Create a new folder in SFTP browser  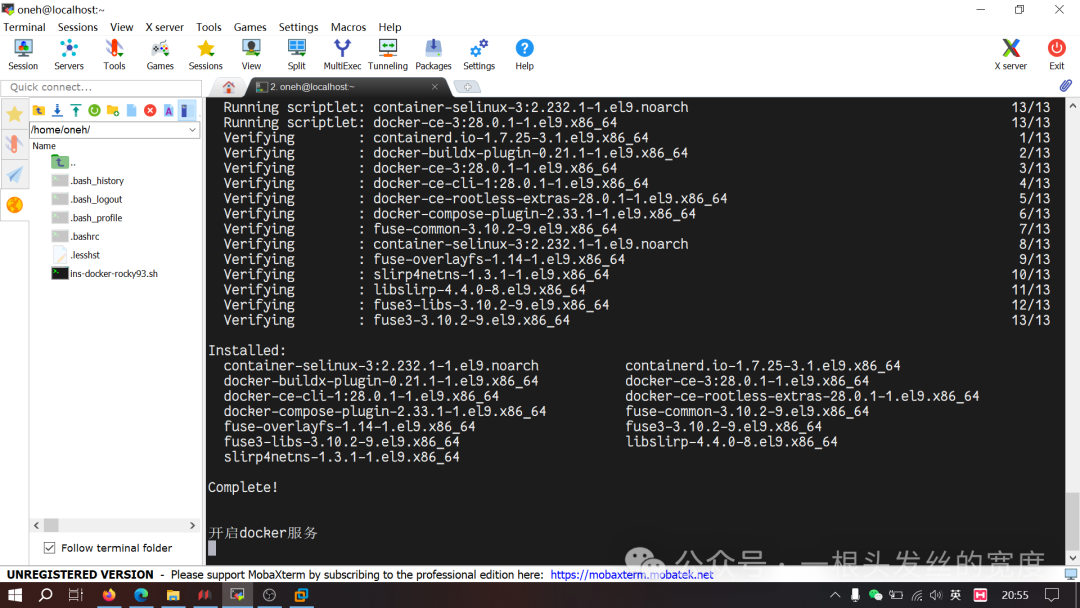click(113, 110)
